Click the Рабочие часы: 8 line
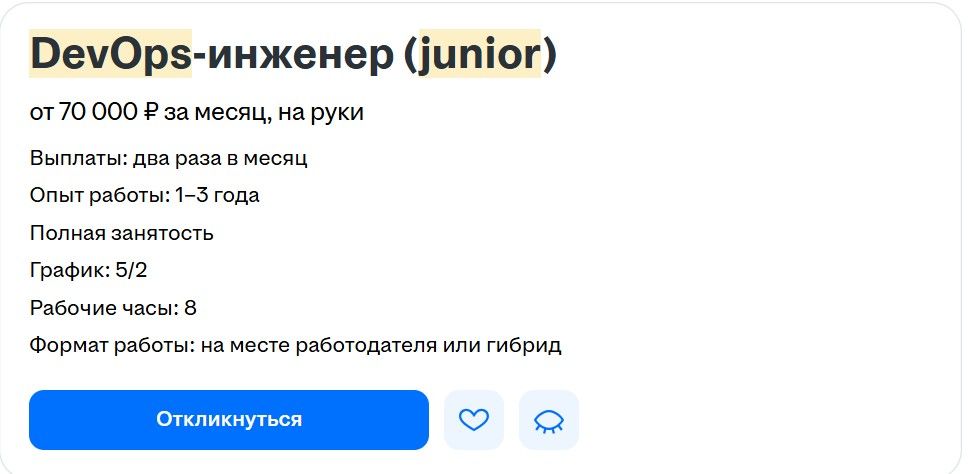This screenshot has width=968, height=474. point(113,307)
